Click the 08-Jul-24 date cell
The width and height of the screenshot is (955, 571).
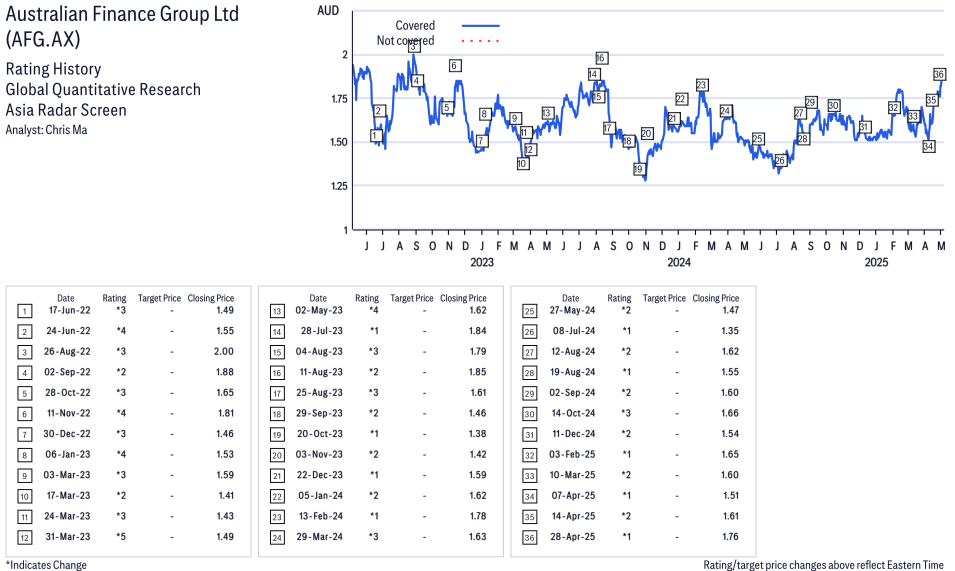point(574,331)
